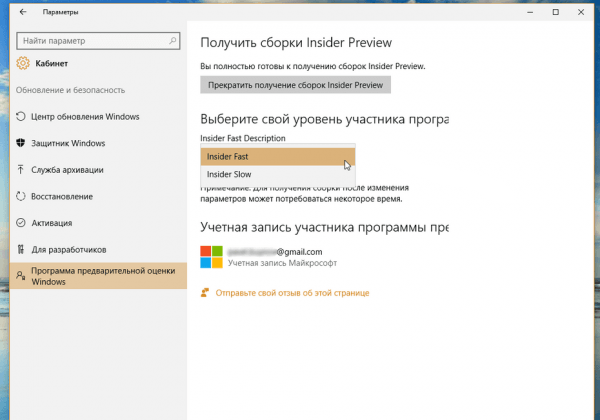Click the Служба архивации upload arrow icon
This screenshot has height=420, width=600.
click(21, 169)
